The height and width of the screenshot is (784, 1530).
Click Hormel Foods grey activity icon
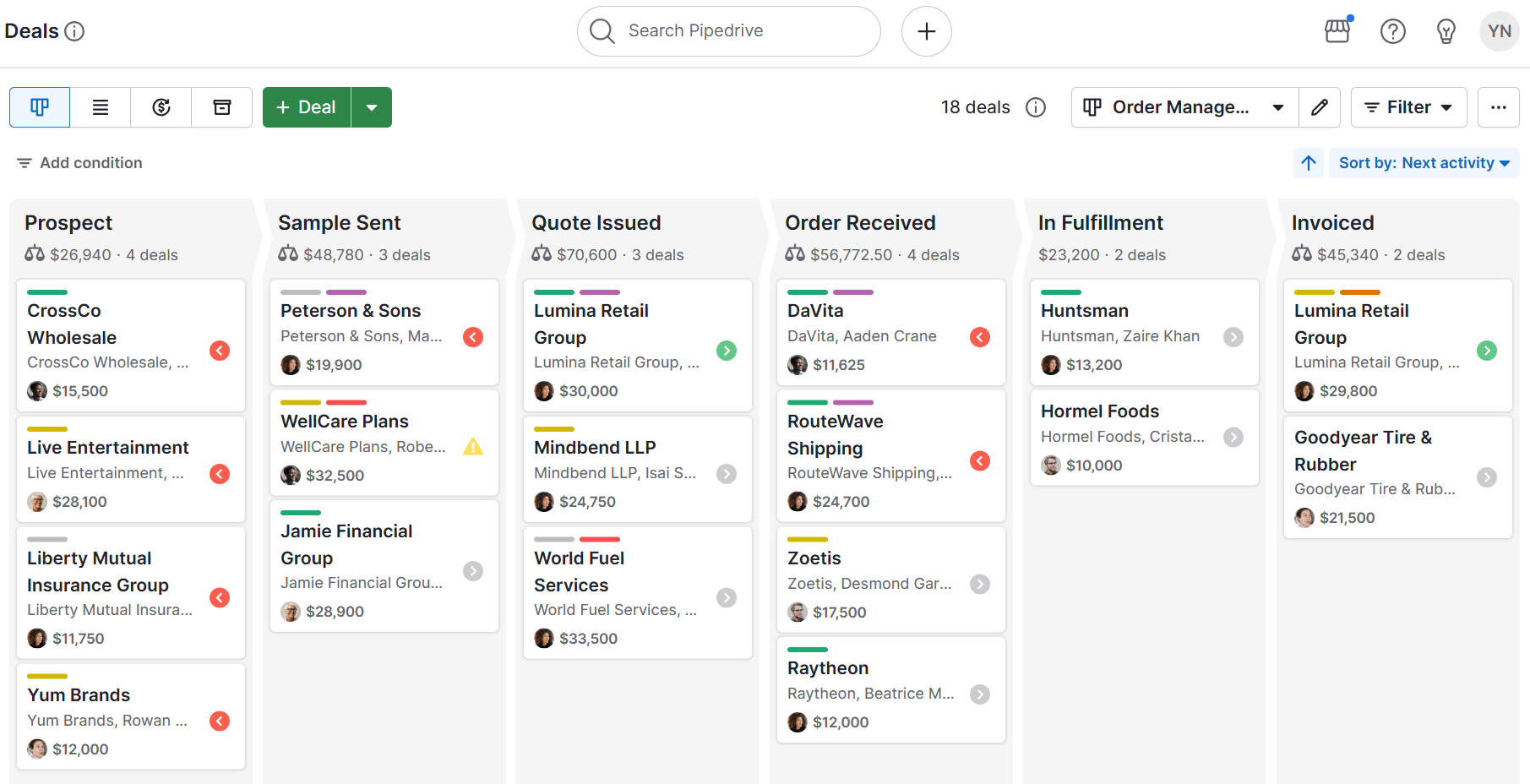click(x=1233, y=438)
